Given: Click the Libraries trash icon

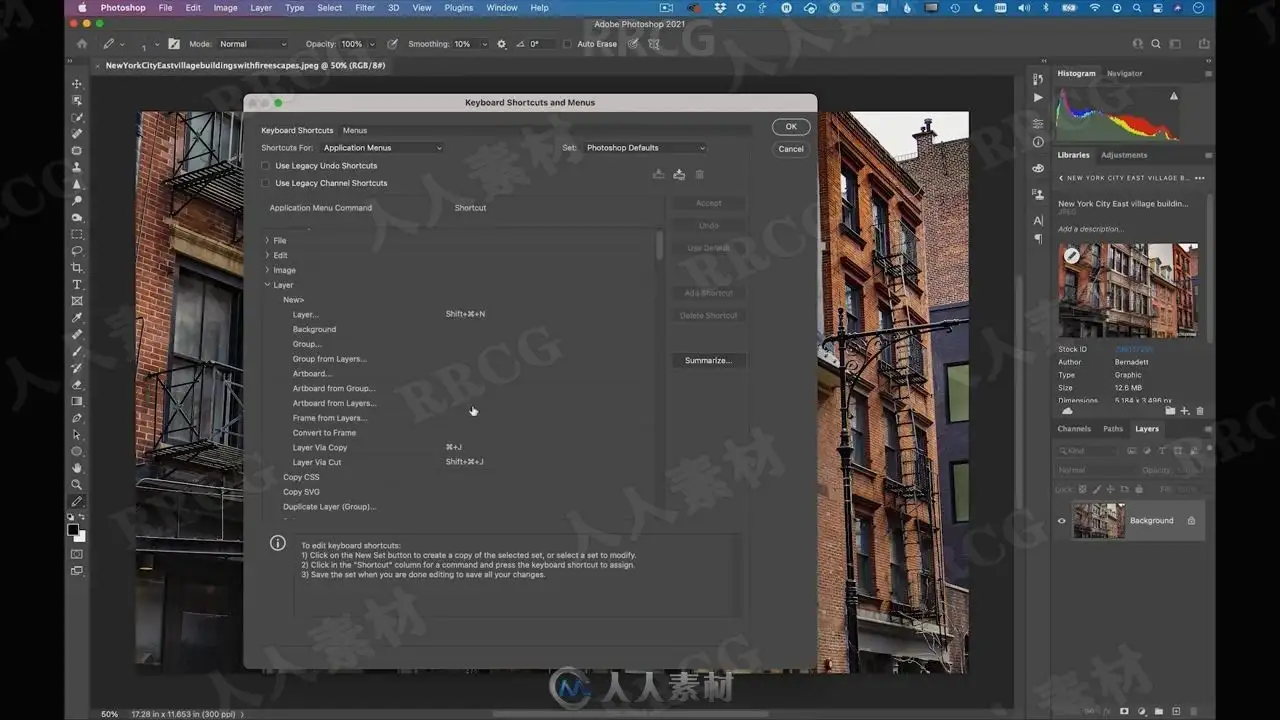Looking at the screenshot, I should pos(1200,411).
